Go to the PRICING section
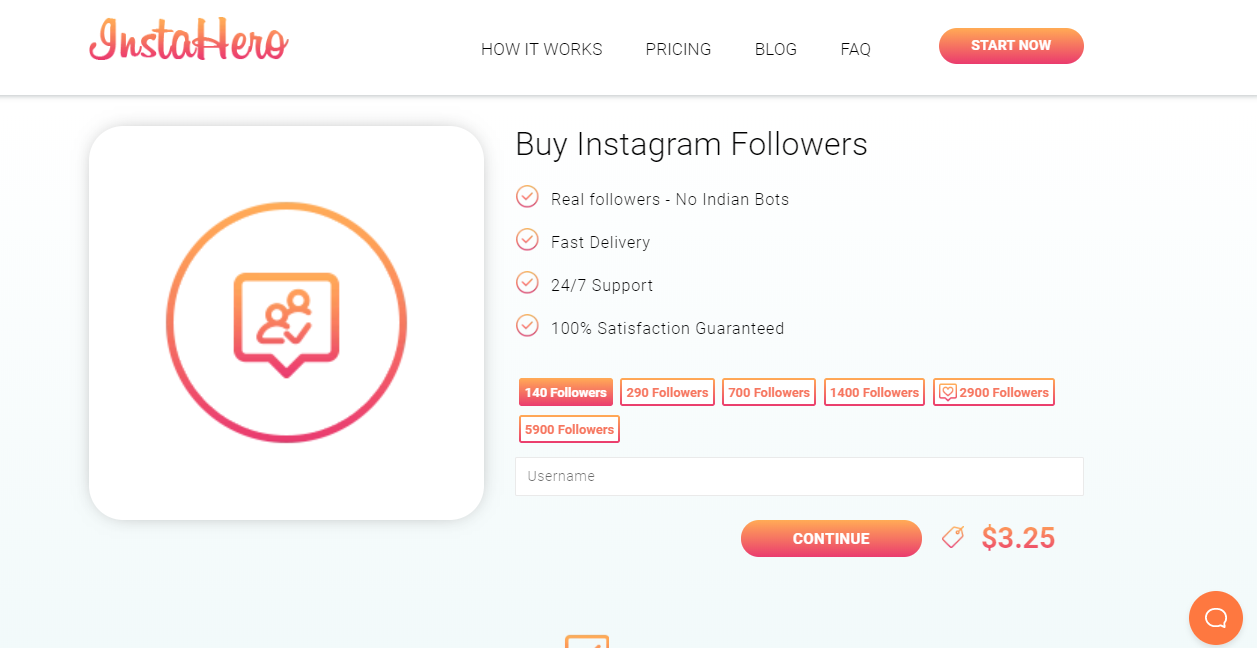The height and width of the screenshot is (648, 1257). pyautogui.click(x=678, y=49)
